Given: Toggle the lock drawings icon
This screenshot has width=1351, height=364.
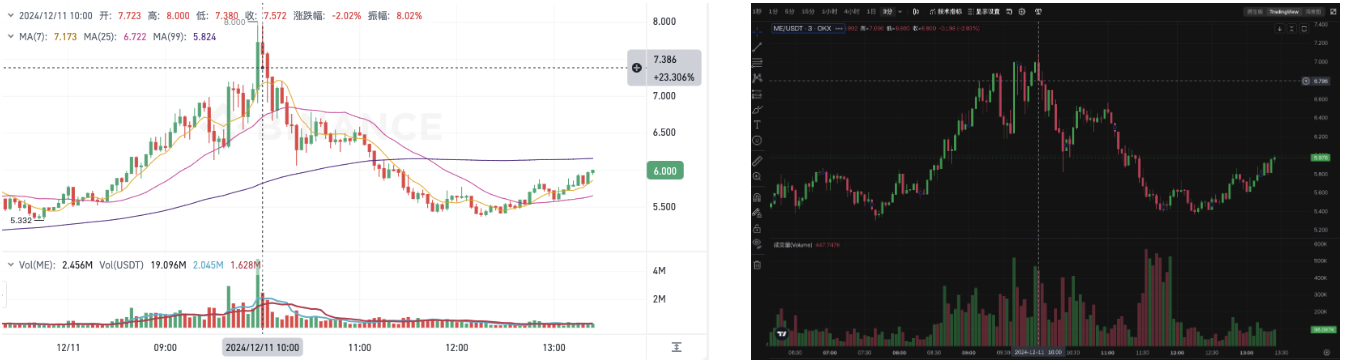Looking at the screenshot, I should click(x=757, y=229).
